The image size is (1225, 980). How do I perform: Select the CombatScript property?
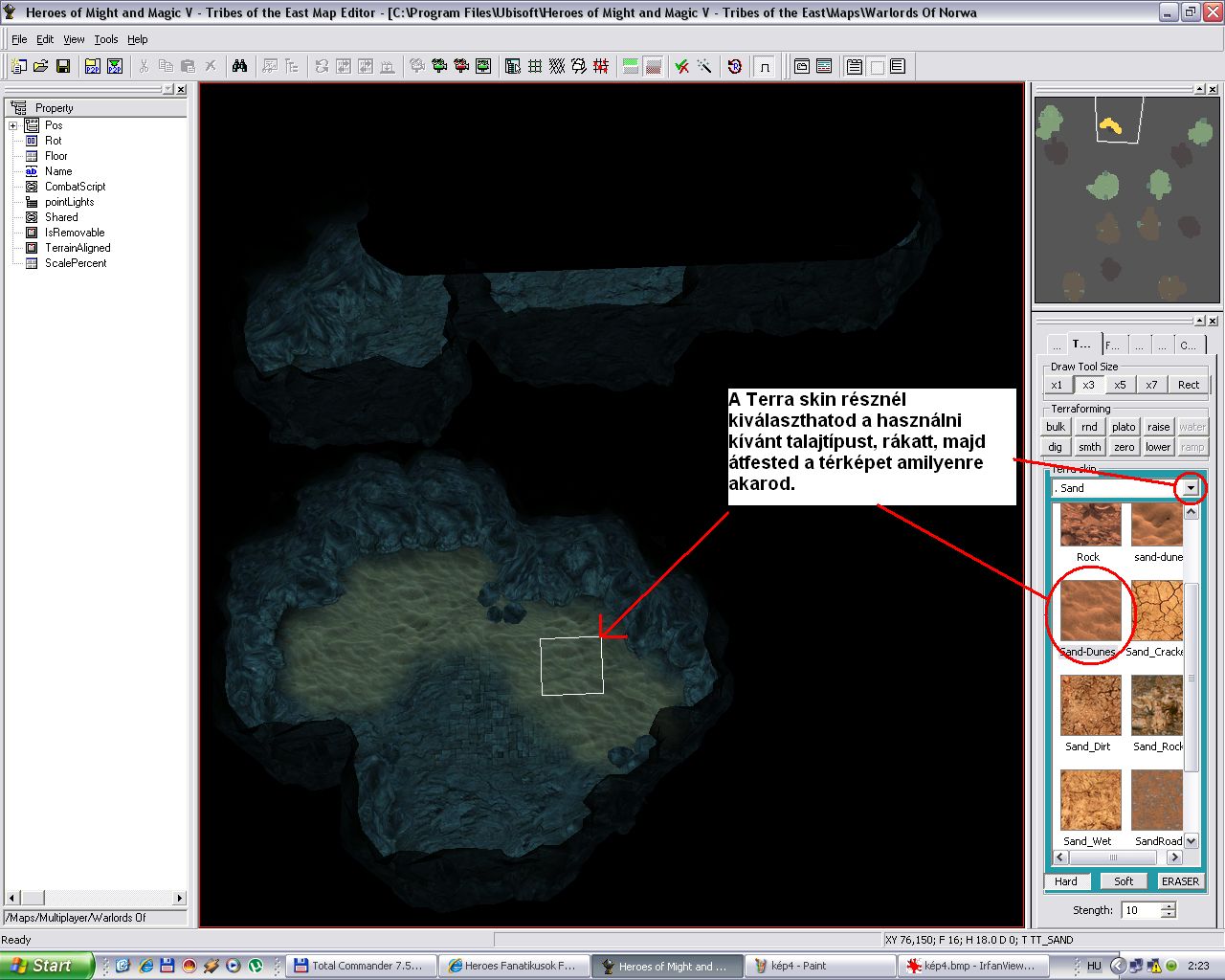(75, 187)
